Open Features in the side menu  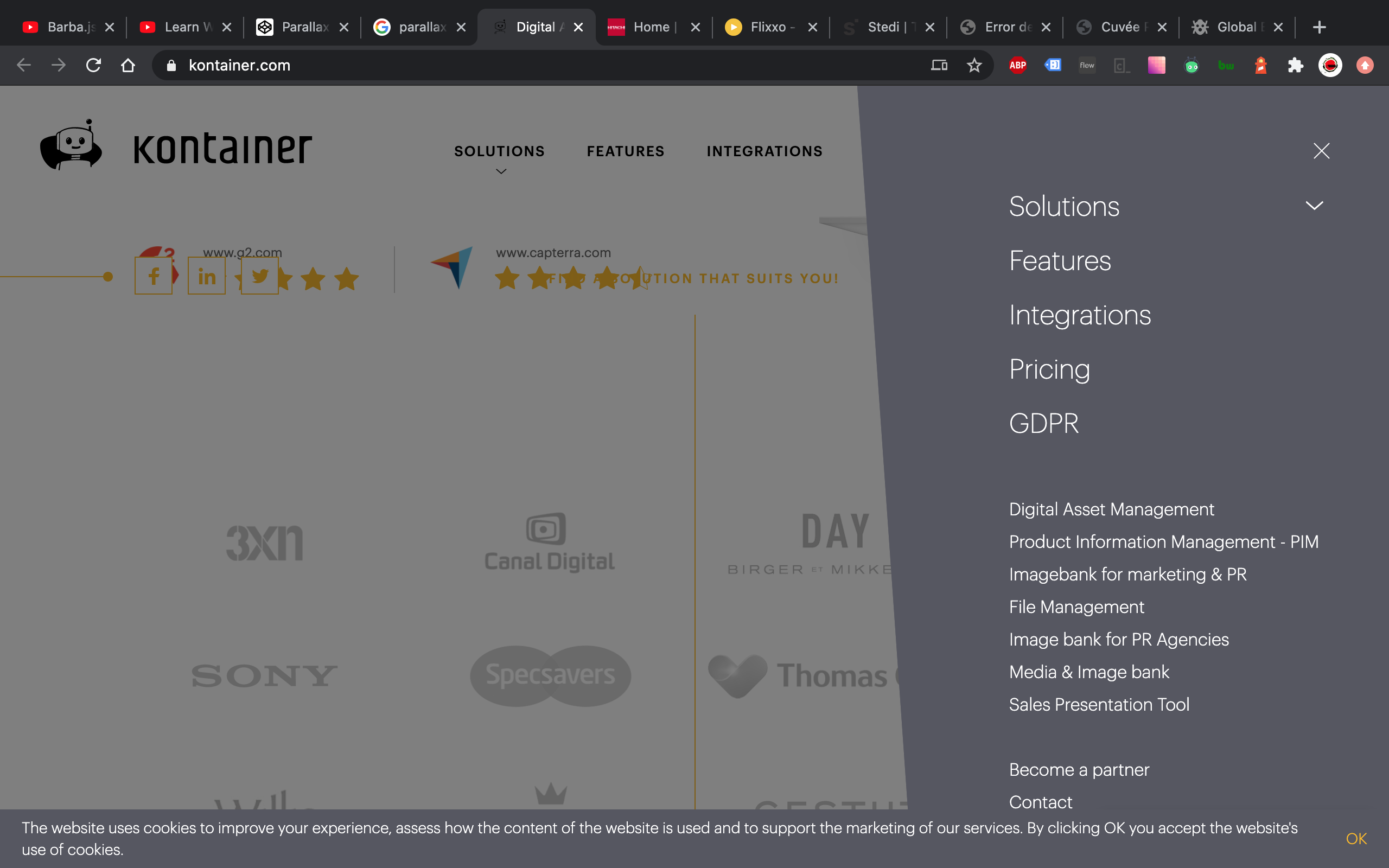coord(1060,260)
